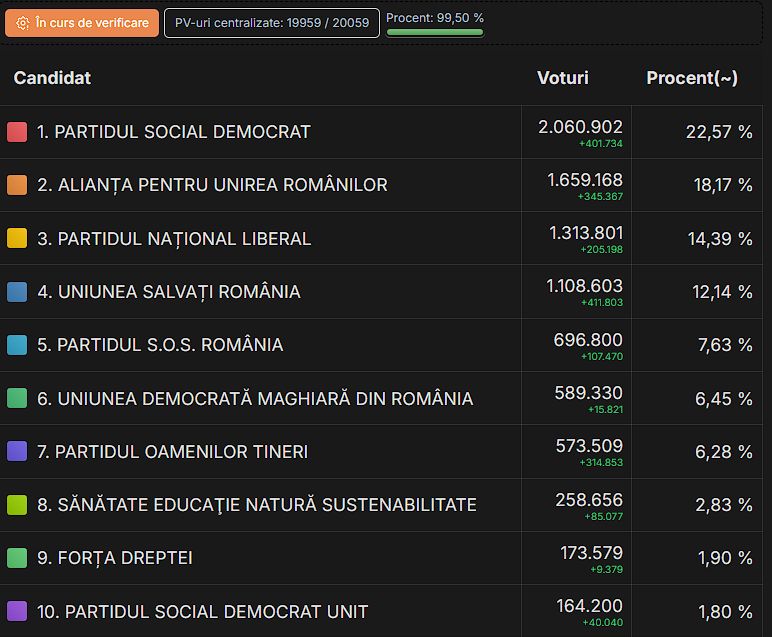The height and width of the screenshot is (637, 772).
Task: Click the lime swatch of Sănătate Educație Natură Sustenabilitate
Action: click(x=17, y=505)
